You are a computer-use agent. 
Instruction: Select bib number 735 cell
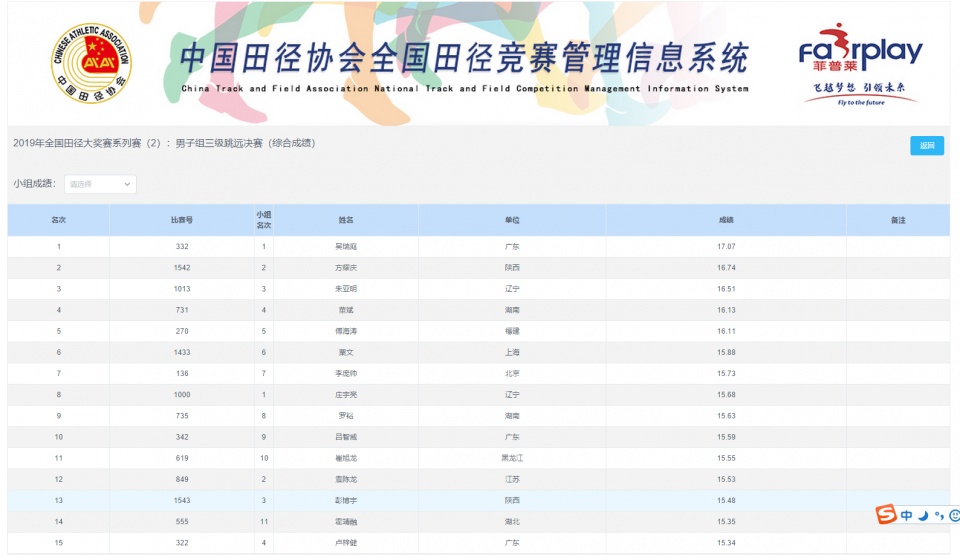click(182, 415)
